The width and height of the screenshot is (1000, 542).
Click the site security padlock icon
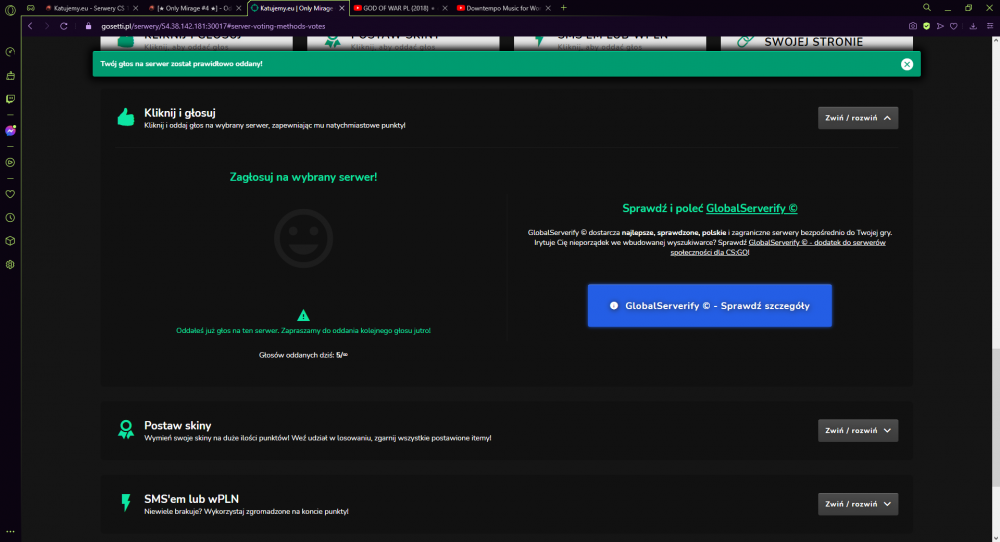(x=89, y=26)
